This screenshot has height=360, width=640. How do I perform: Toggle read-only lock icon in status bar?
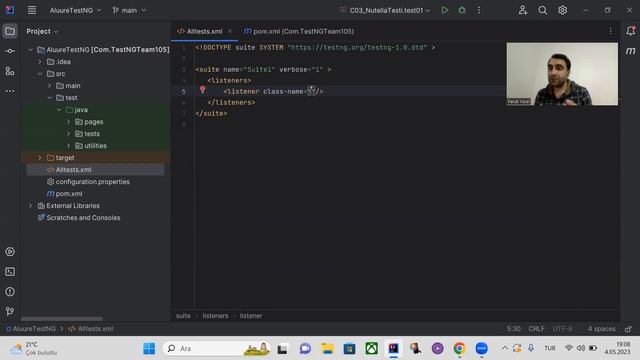tap(629, 329)
